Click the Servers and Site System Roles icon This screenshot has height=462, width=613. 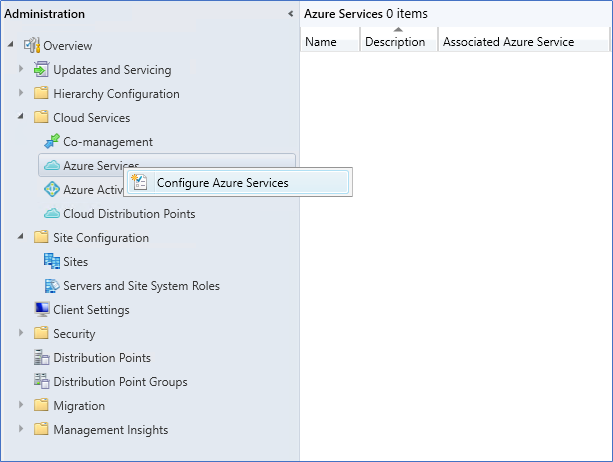[52, 285]
